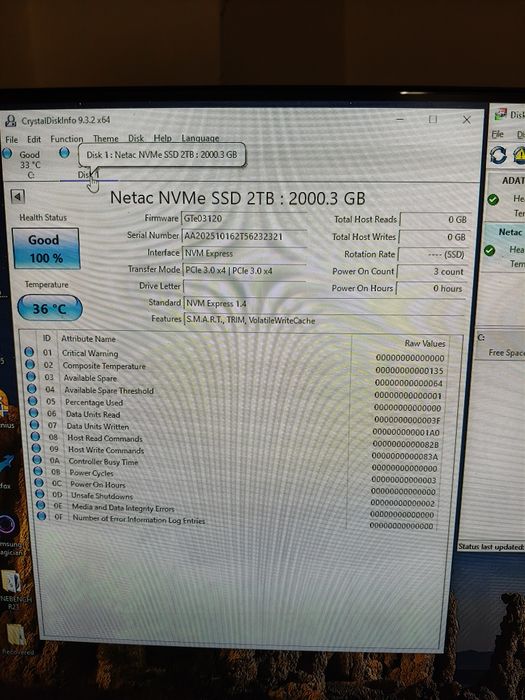The image size is (525, 700).
Task: Open the Cinebench R23 desktop icon
Action: click(12, 590)
